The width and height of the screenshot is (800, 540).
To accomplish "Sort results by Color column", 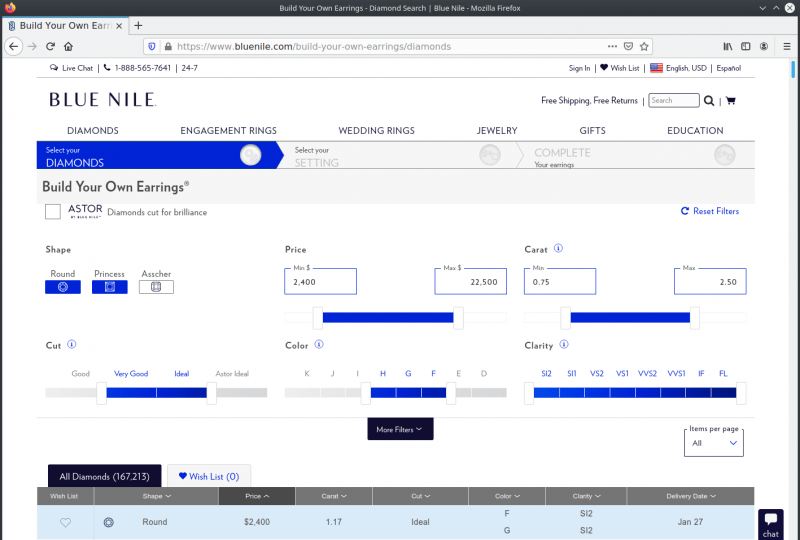I will pos(507,496).
